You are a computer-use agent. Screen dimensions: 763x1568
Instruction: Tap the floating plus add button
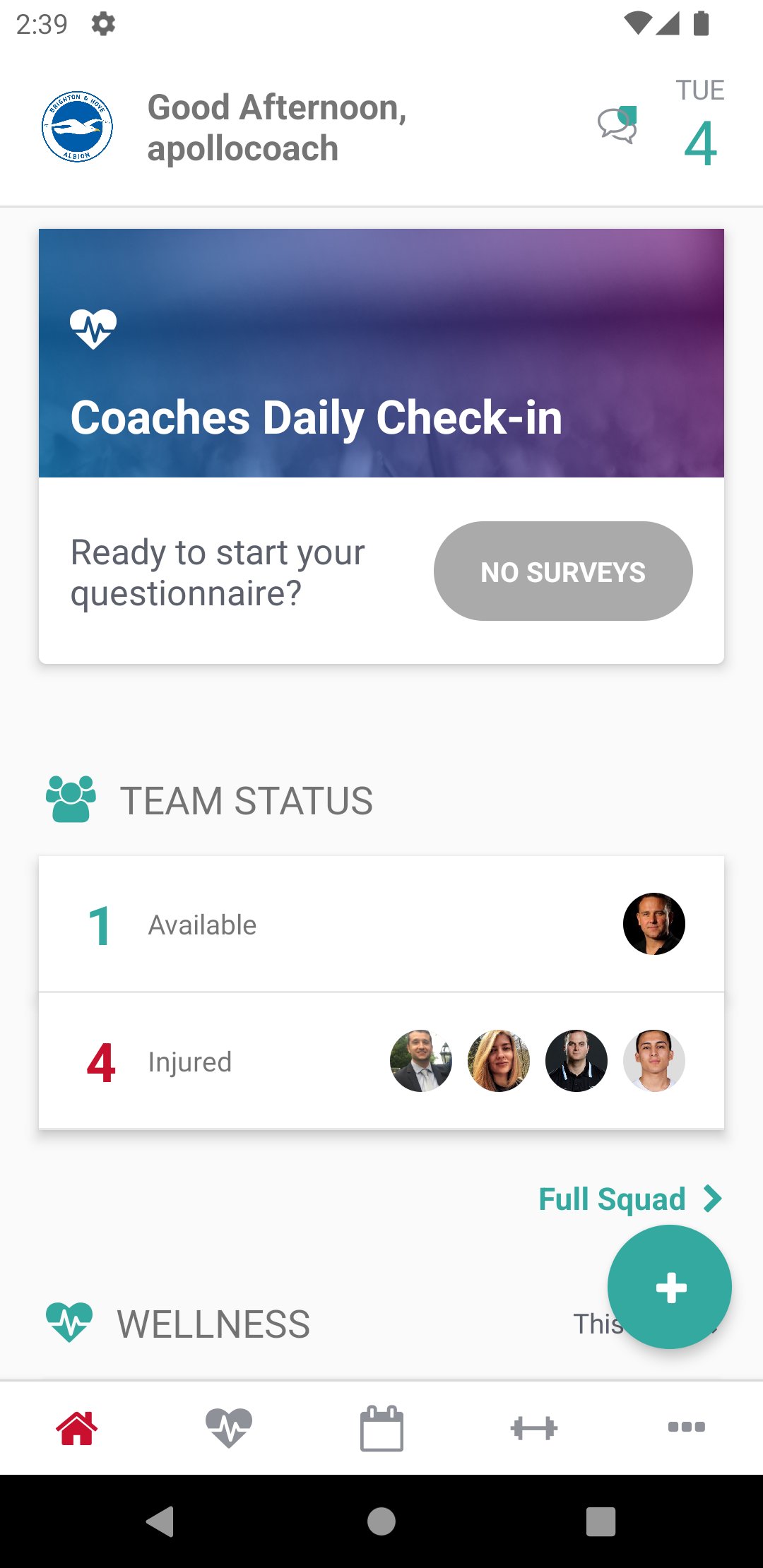pyautogui.click(x=670, y=1287)
